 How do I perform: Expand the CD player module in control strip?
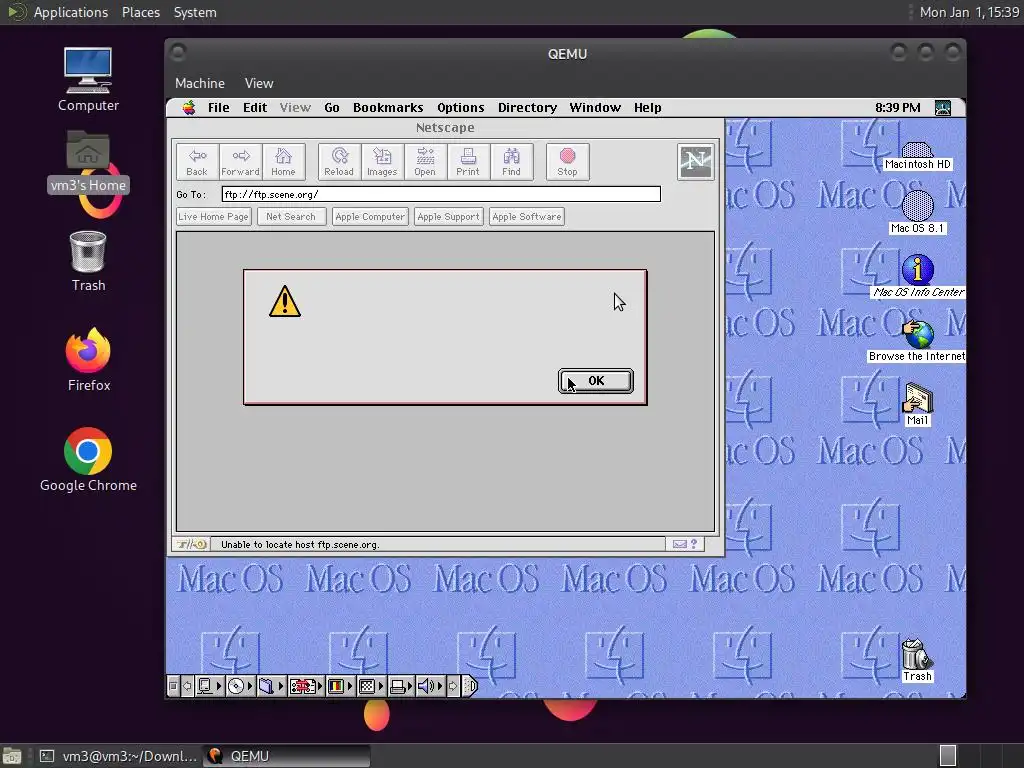(240, 686)
